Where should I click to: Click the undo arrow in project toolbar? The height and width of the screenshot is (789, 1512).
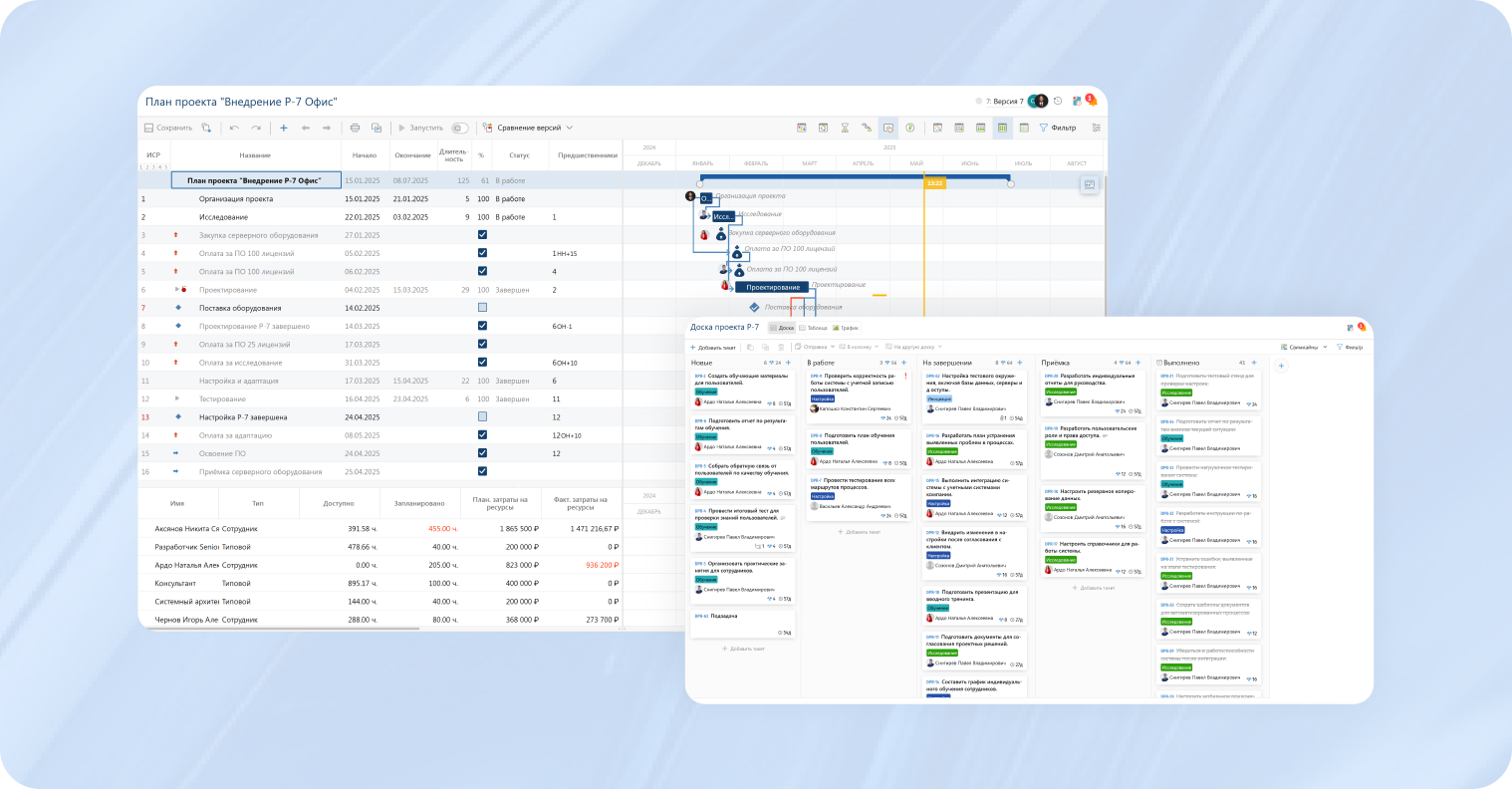[x=234, y=129]
